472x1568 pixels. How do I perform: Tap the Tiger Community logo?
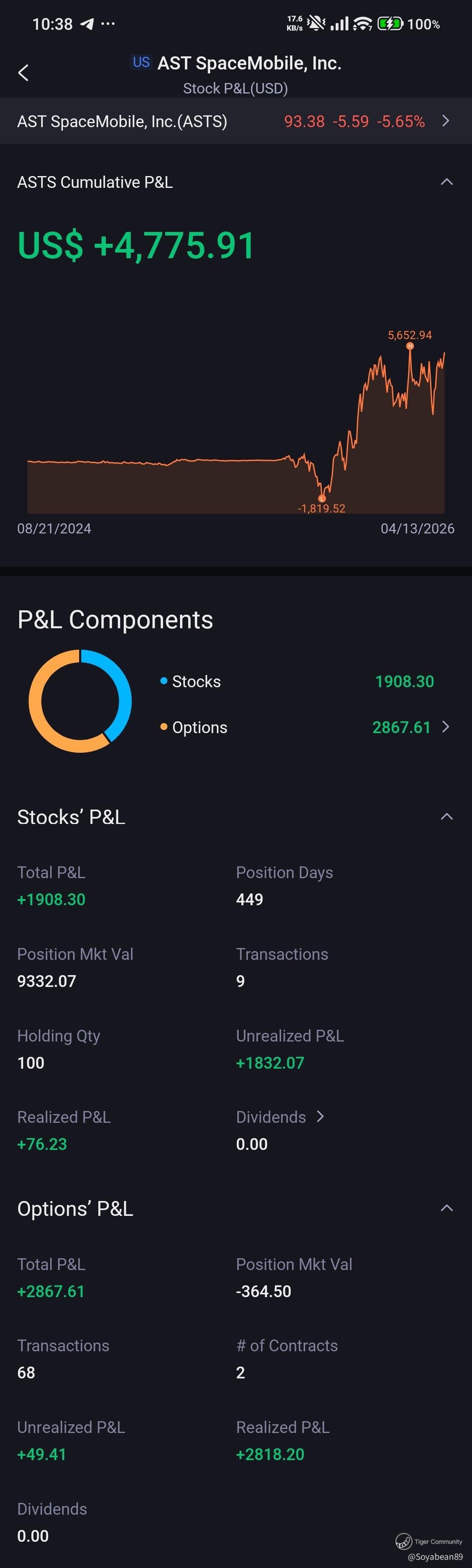(x=404, y=1541)
